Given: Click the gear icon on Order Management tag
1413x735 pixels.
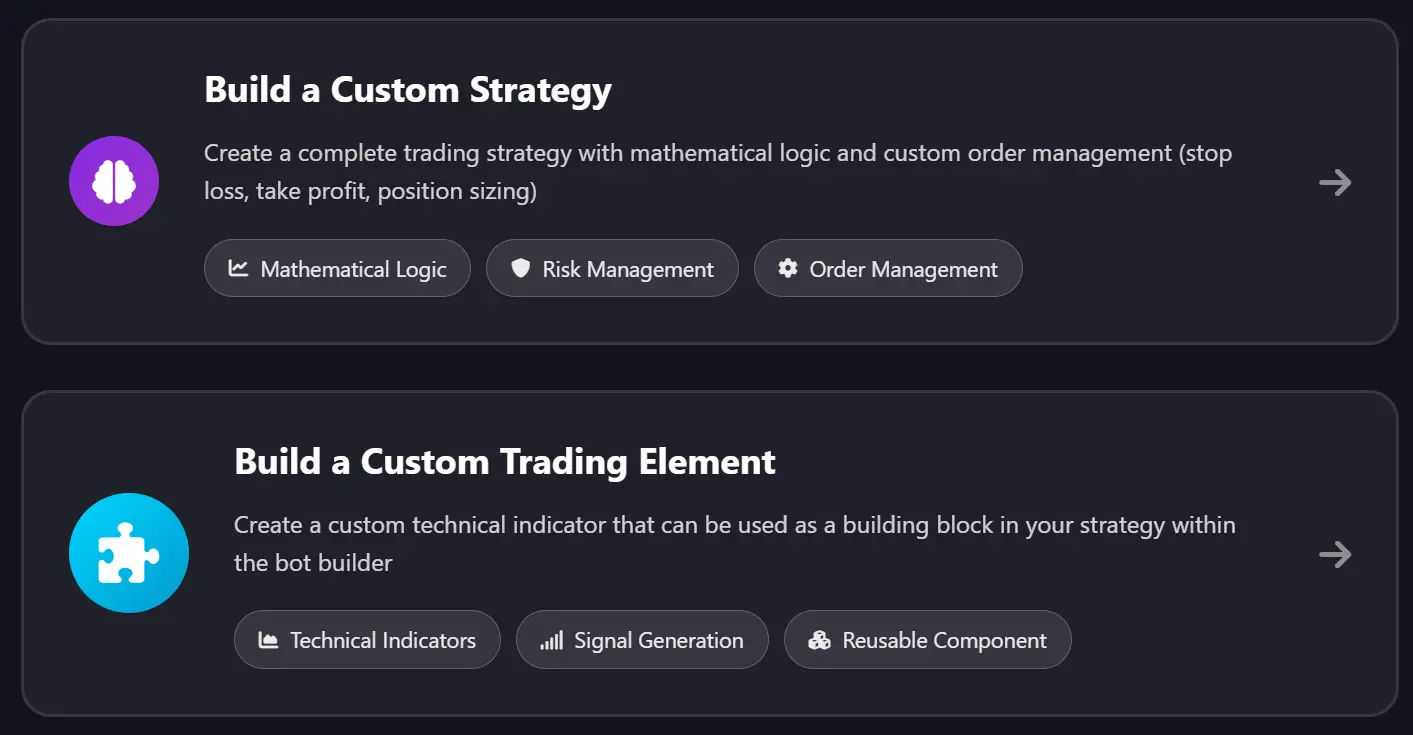Looking at the screenshot, I should pyautogui.click(x=788, y=268).
